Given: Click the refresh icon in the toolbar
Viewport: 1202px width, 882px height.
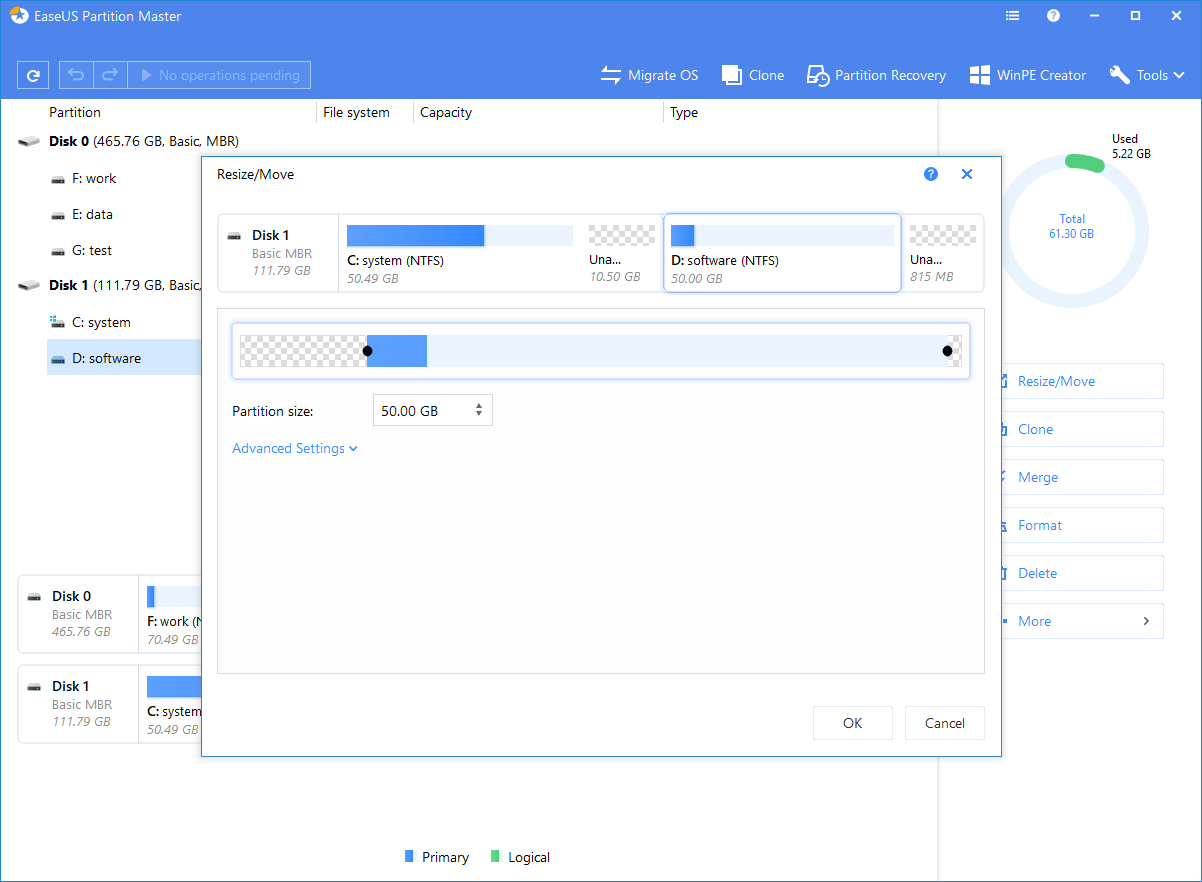Looking at the screenshot, I should coord(33,75).
